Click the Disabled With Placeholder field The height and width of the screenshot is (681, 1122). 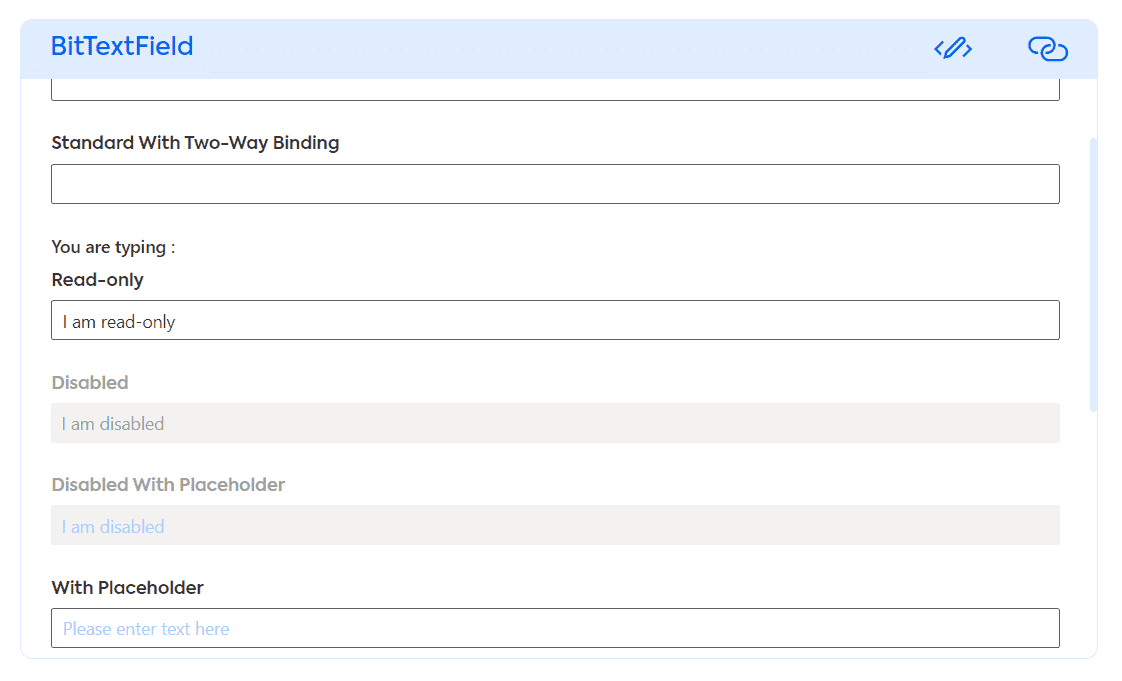(555, 525)
